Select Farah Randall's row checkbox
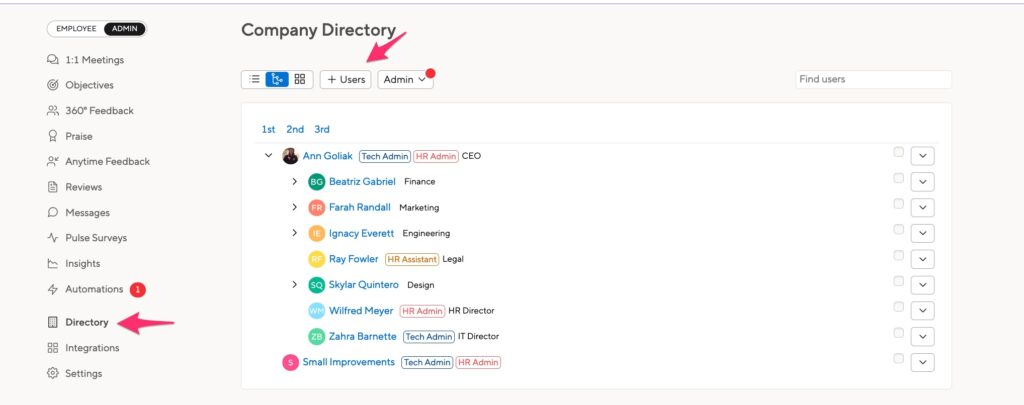 [899, 204]
